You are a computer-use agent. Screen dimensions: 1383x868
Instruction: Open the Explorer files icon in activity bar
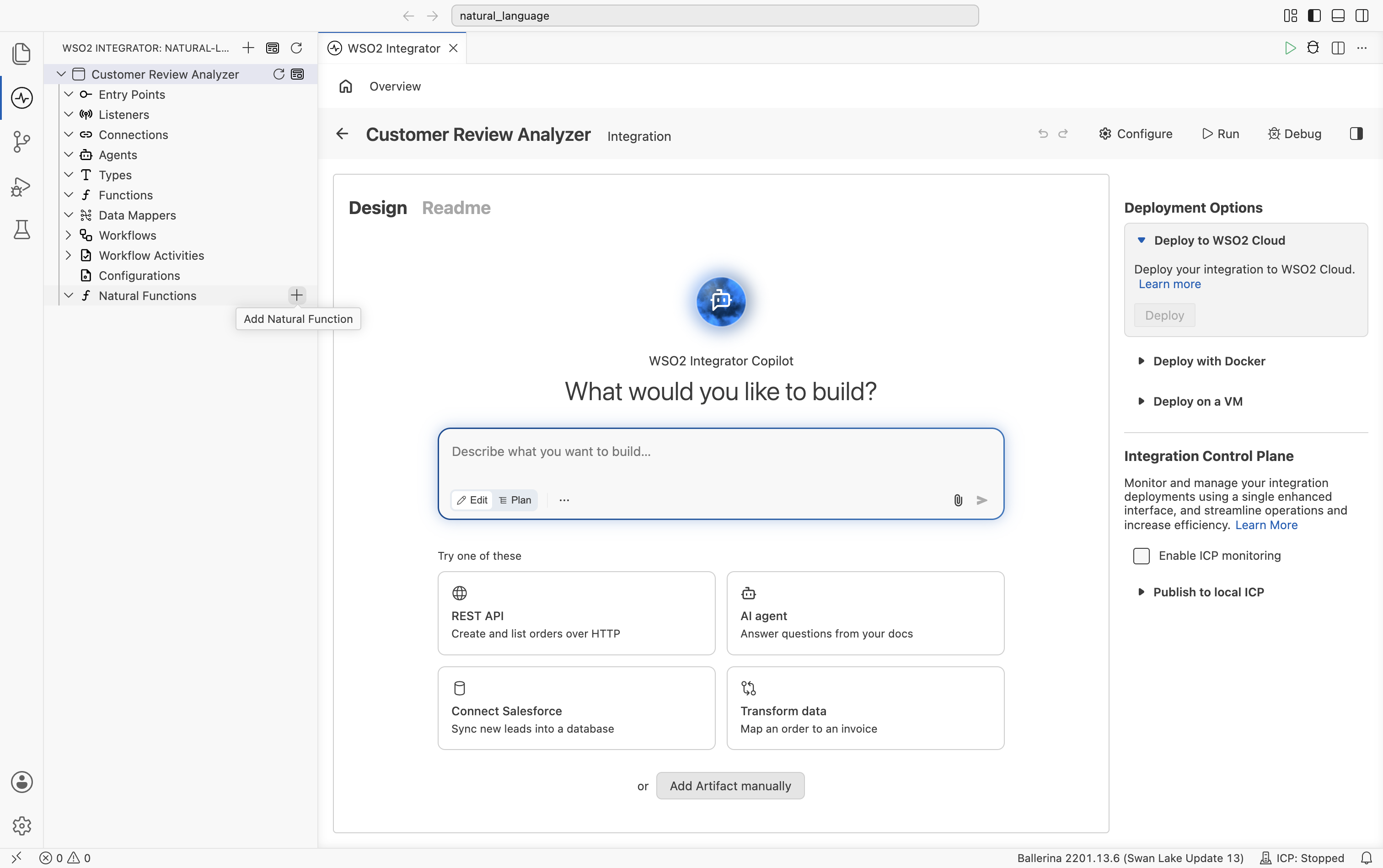(x=21, y=54)
